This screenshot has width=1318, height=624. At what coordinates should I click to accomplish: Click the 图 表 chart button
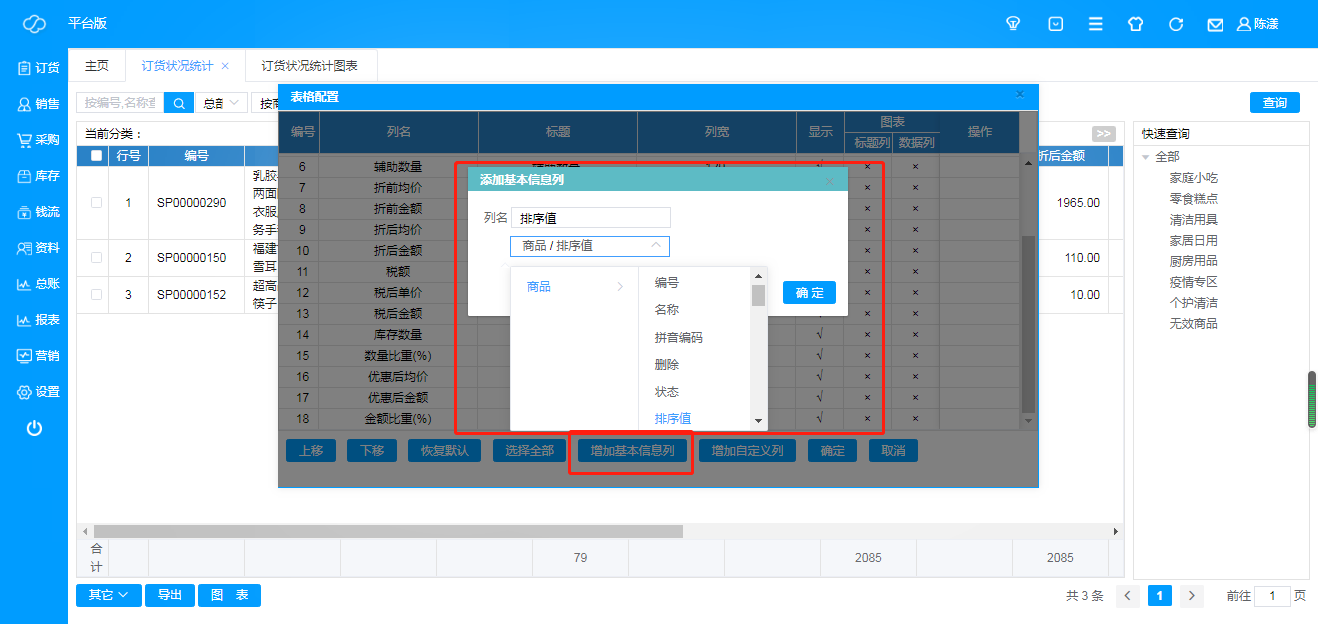[229, 595]
